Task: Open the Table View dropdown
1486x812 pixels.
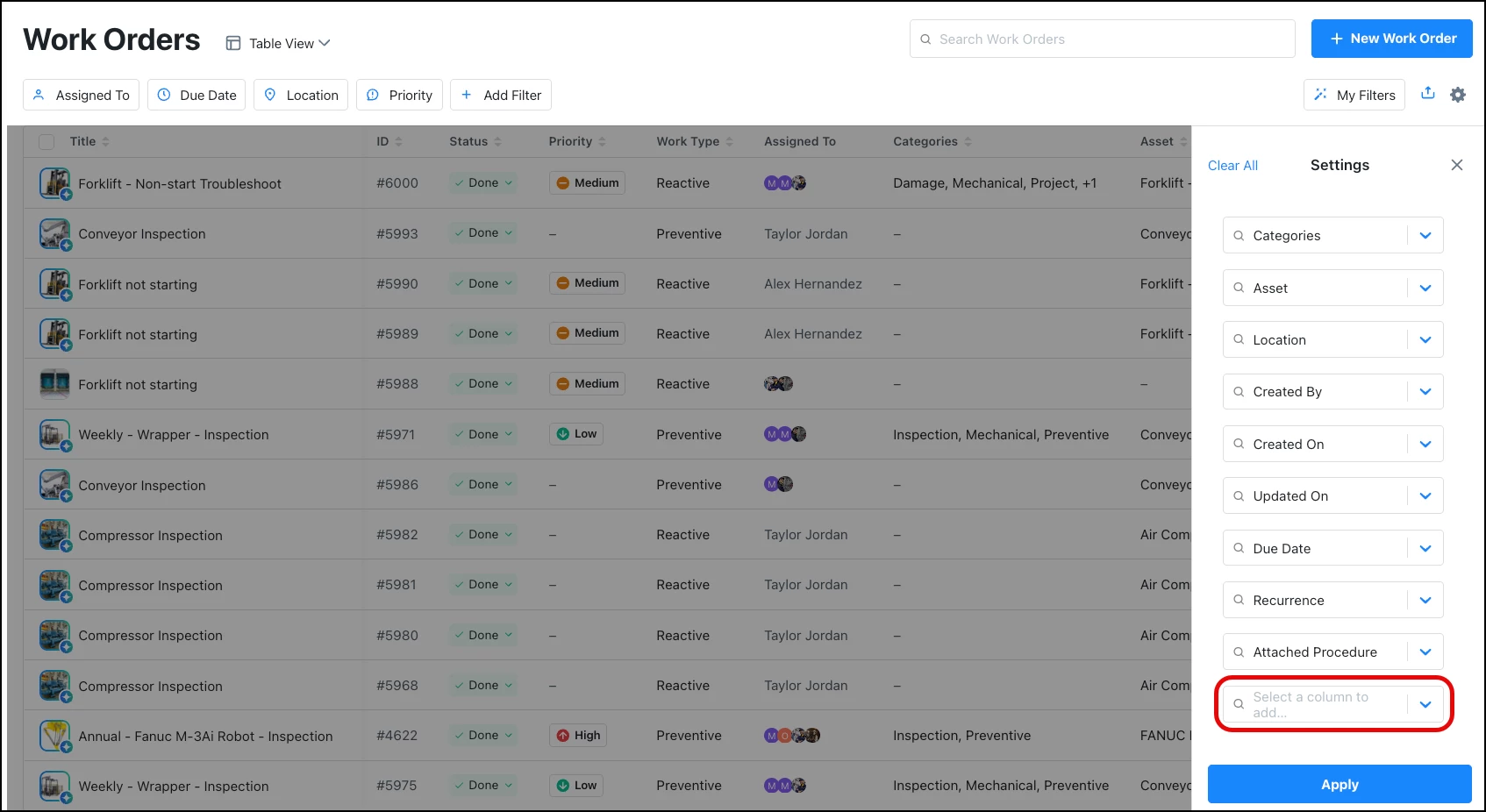Action: (278, 43)
